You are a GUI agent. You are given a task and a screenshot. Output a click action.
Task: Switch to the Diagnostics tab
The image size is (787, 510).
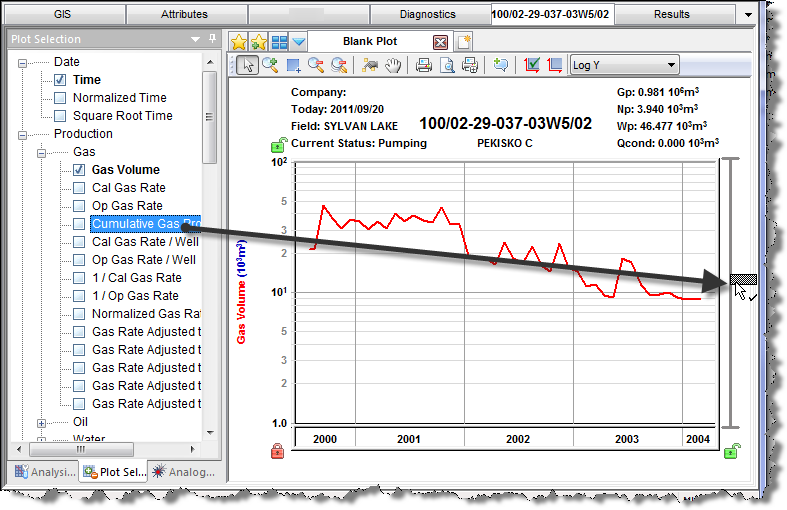427,14
